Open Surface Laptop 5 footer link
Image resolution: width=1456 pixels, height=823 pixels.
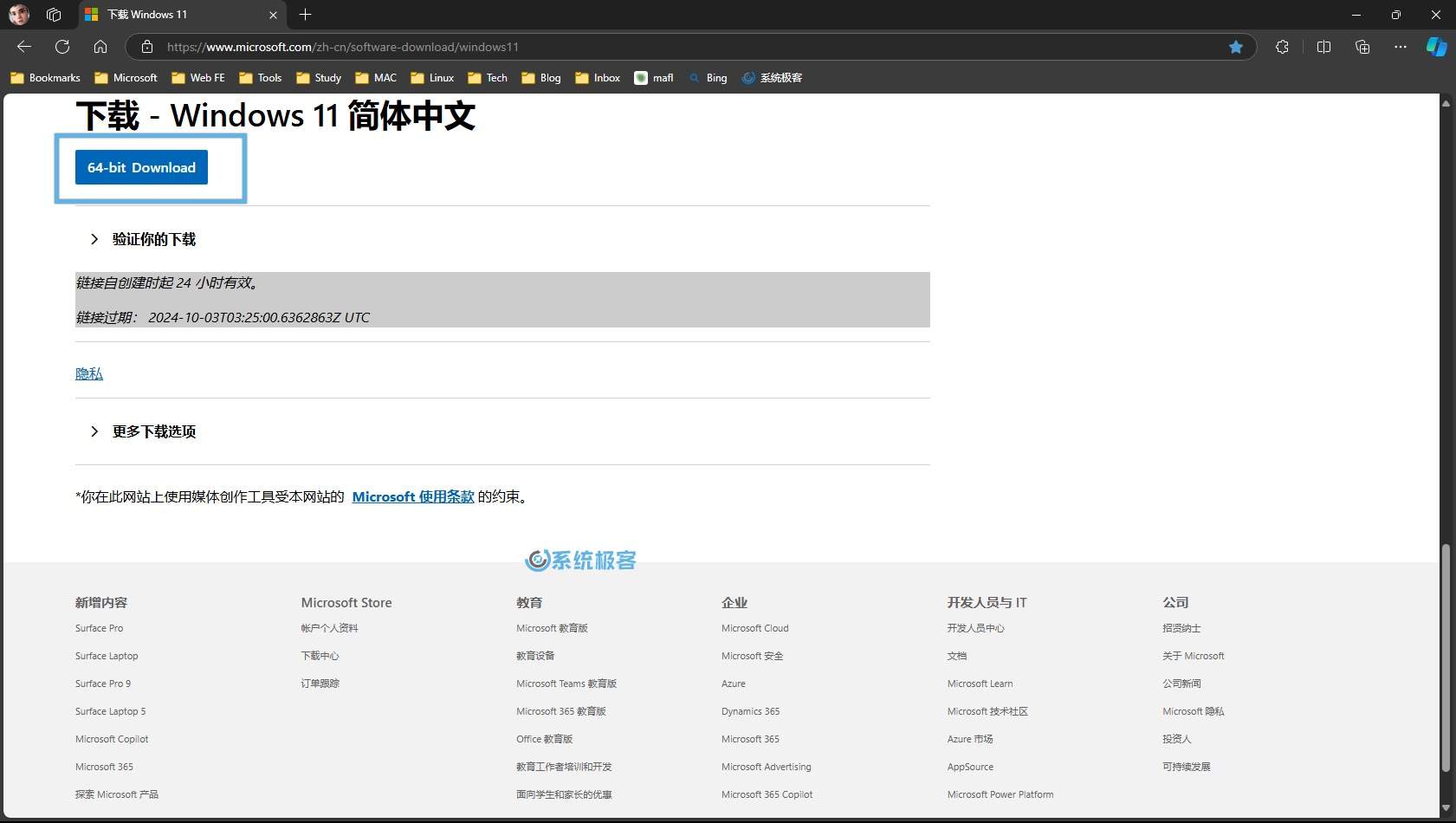(x=111, y=711)
